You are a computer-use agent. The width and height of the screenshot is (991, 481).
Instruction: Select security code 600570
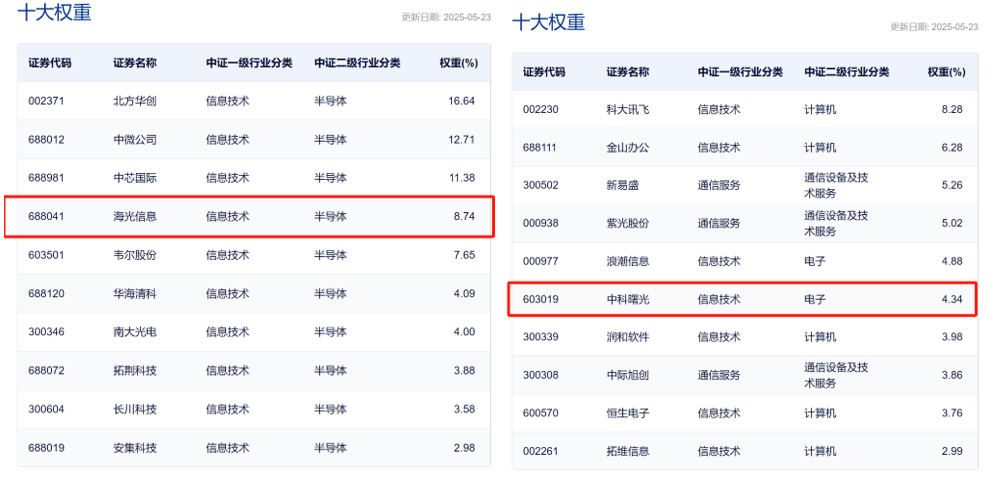(540, 413)
